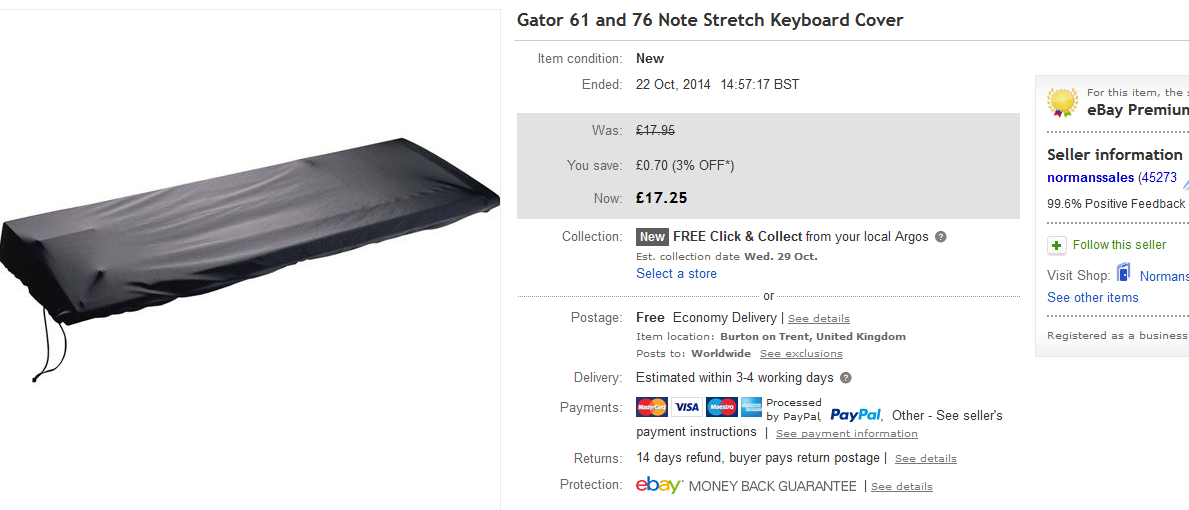Viewport: 1189px width, 510px height.
Task: Click the eBay money back guarantee logo
Action: point(659,485)
